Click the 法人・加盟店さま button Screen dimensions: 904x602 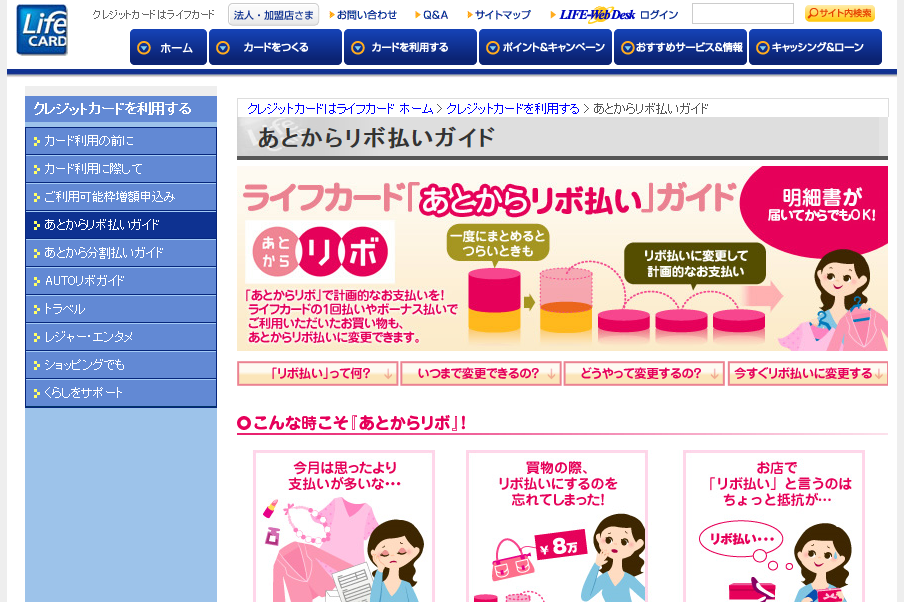click(x=274, y=15)
